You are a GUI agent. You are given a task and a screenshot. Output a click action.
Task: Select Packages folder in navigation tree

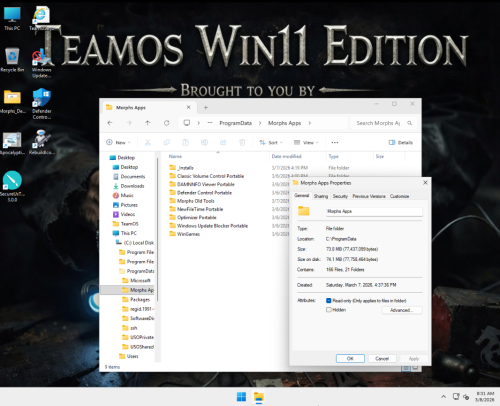(x=136, y=299)
